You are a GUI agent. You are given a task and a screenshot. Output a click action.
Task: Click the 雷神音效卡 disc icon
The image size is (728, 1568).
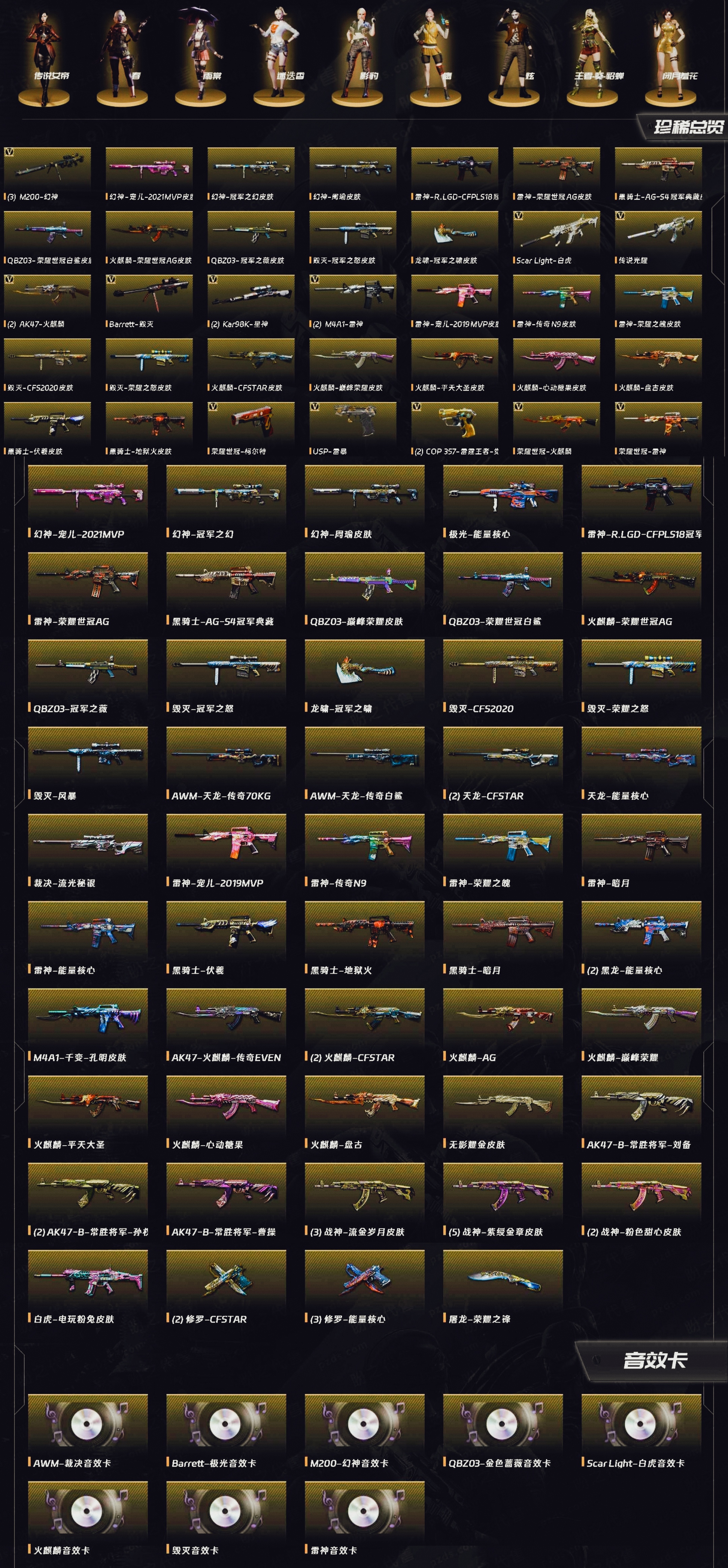tap(365, 1511)
